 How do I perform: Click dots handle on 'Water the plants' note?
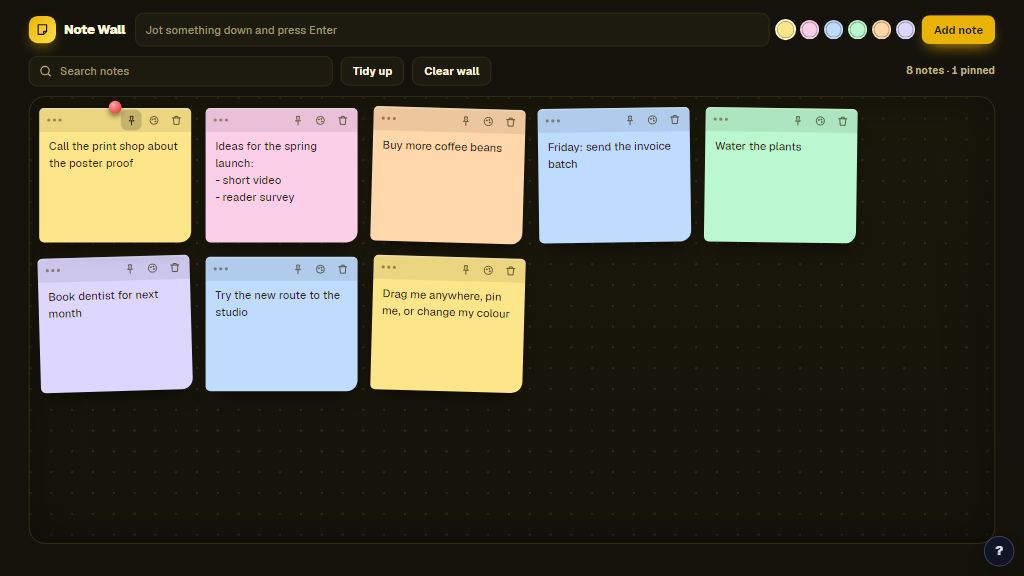(720, 119)
